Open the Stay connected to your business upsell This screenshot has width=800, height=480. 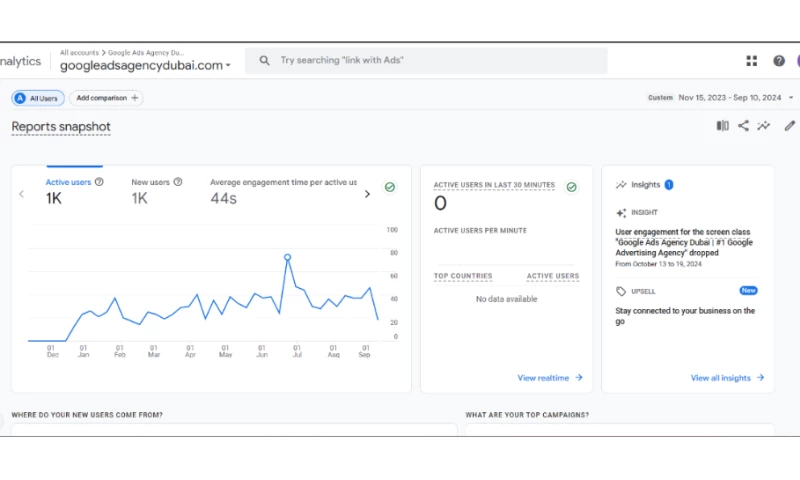click(685, 316)
